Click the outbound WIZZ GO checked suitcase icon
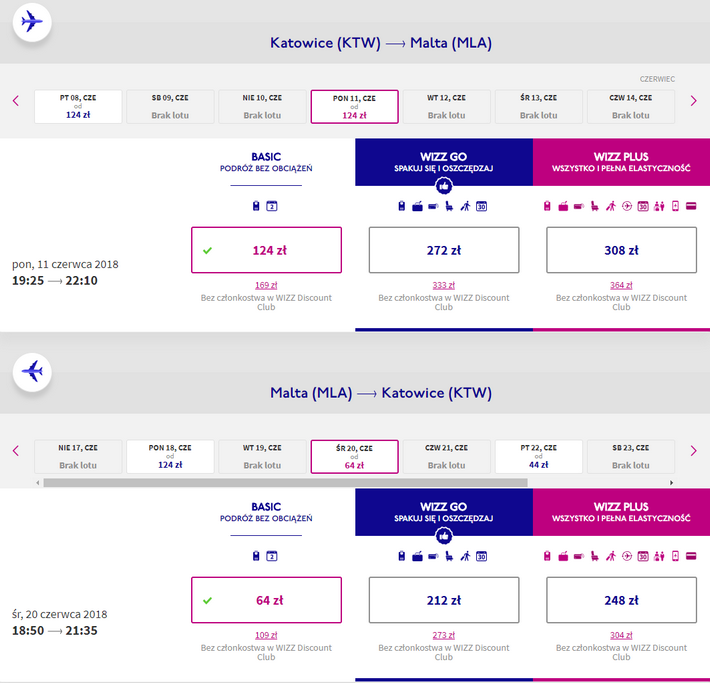 pyautogui.click(x=417, y=207)
